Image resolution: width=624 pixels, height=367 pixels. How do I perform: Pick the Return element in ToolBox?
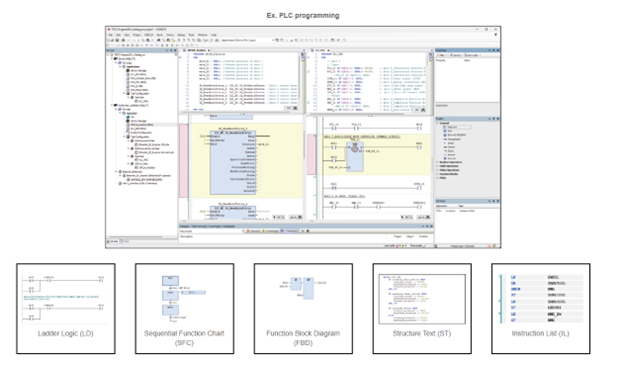coord(449,147)
